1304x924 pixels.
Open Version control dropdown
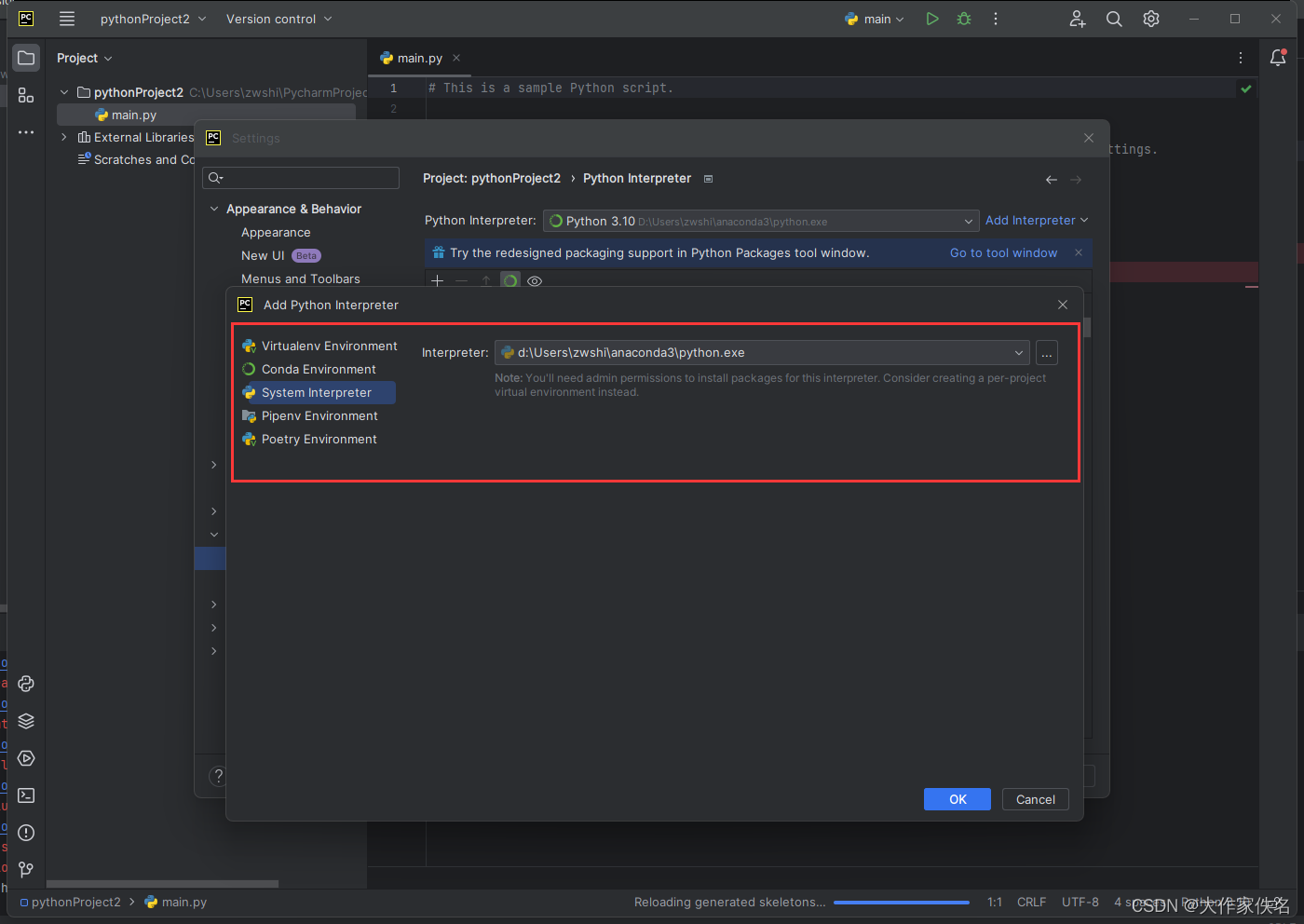[279, 19]
